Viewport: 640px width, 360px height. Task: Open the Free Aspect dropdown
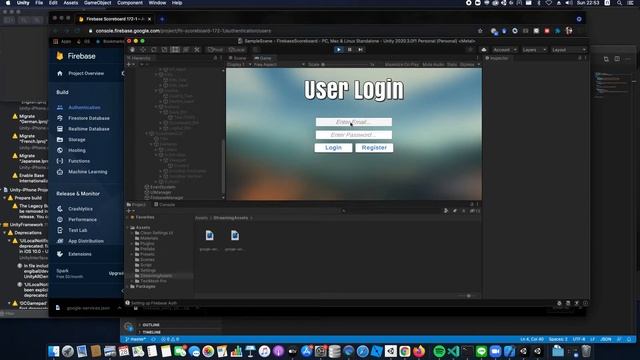(279, 64)
